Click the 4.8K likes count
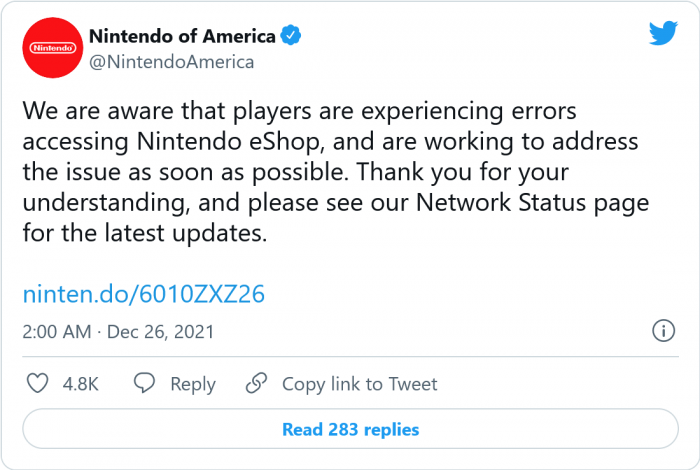Screen dimensions: 700x470 tap(81, 384)
